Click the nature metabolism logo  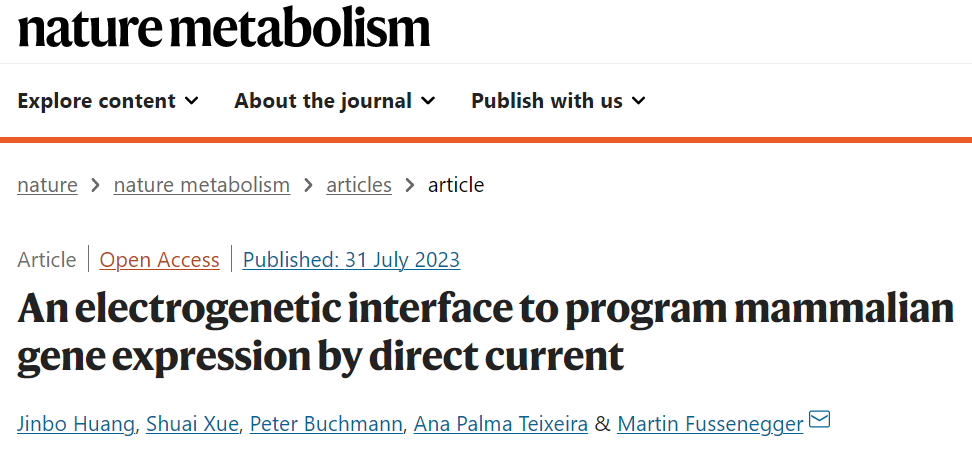pos(224,28)
